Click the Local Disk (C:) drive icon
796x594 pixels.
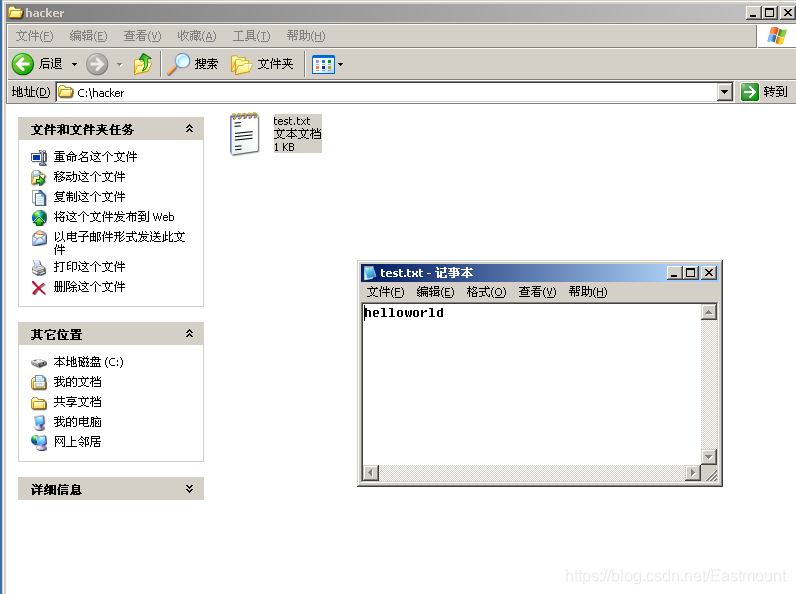pyautogui.click(x=39, y=362)
